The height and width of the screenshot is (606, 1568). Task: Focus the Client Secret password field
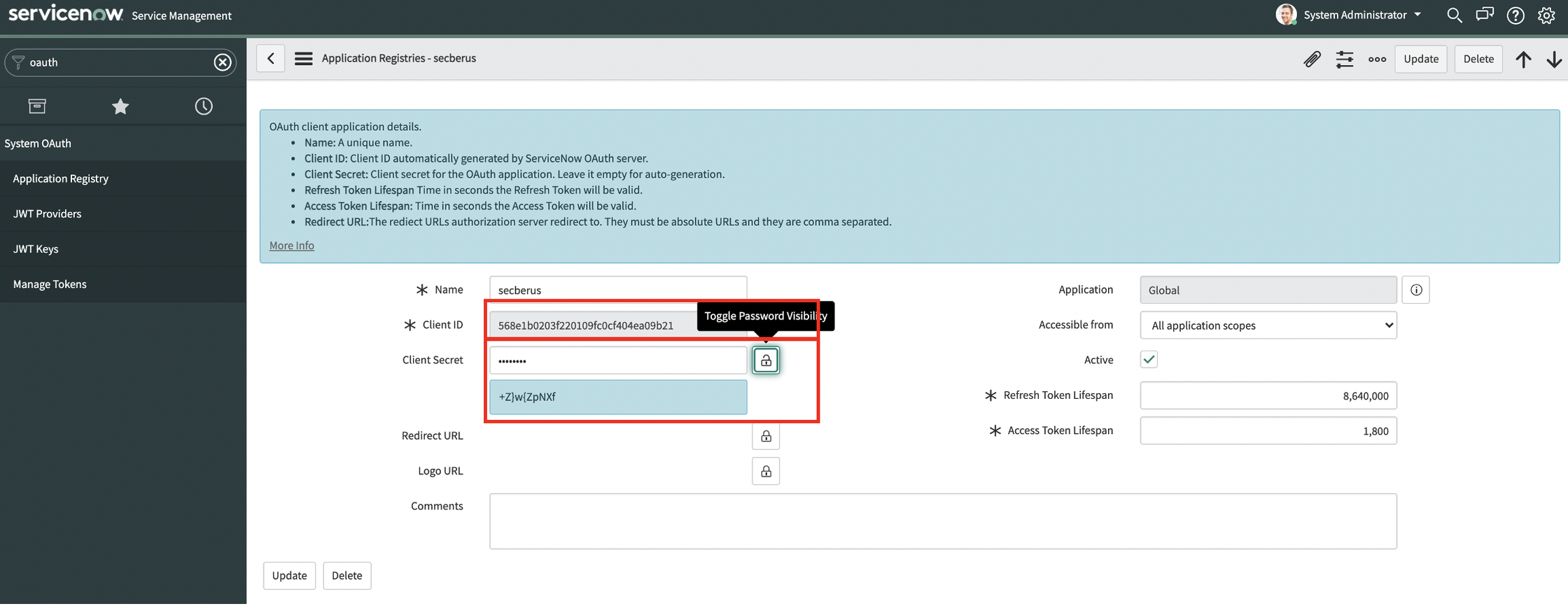point(618,360)
